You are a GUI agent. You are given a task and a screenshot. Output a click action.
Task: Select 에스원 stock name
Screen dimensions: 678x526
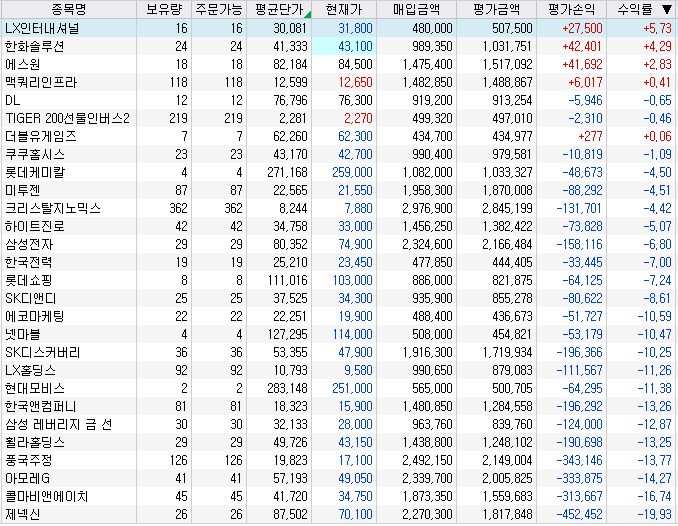pos(22,64)
